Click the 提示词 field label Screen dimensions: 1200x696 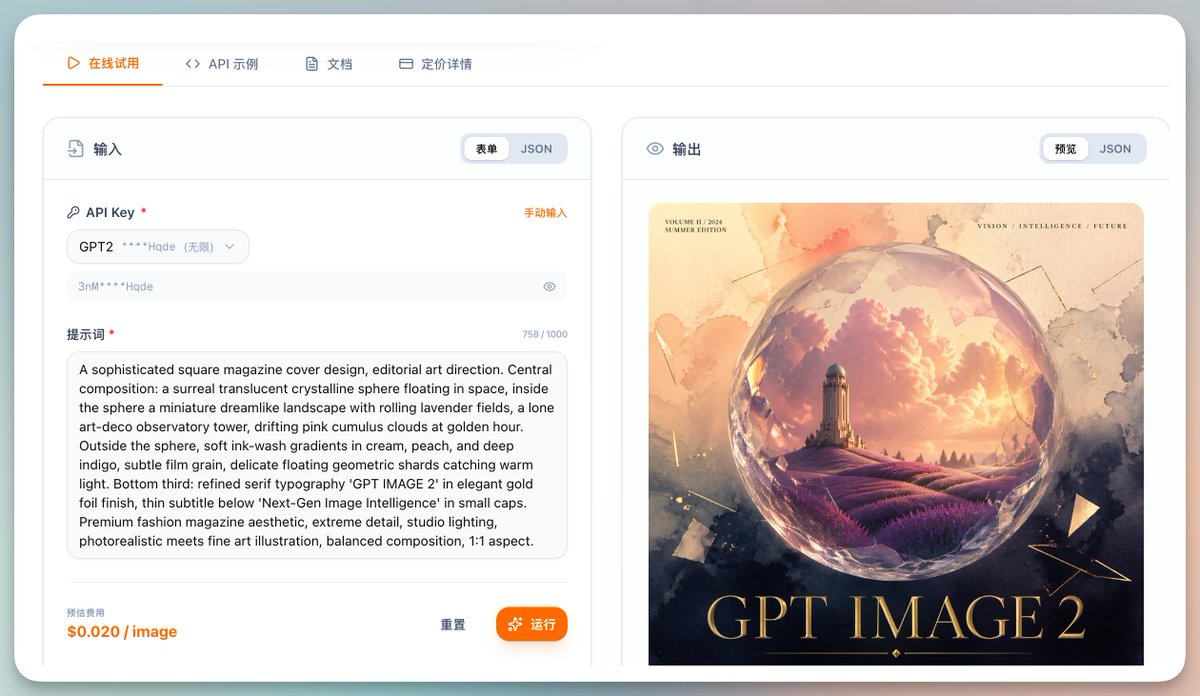tap(86, 334)
